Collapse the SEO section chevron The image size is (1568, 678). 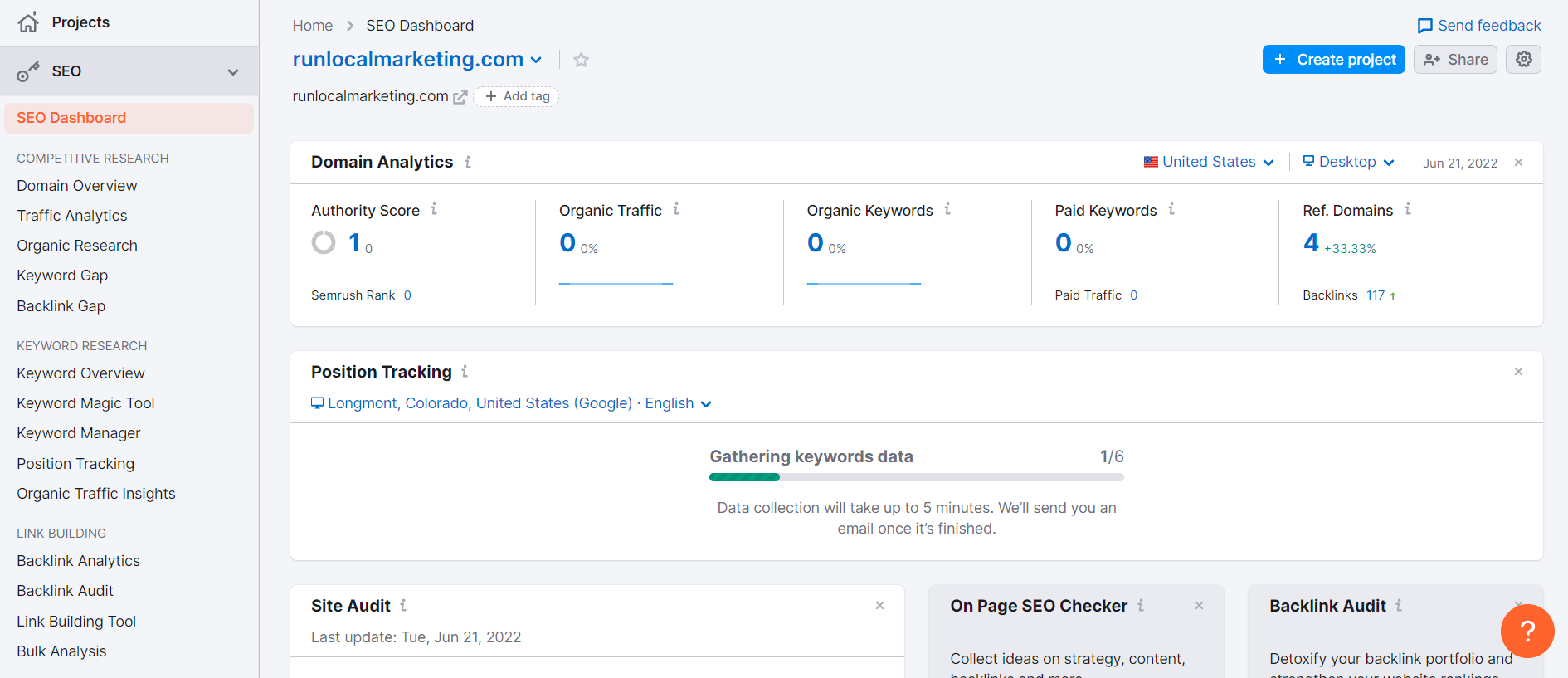[233, 72]
